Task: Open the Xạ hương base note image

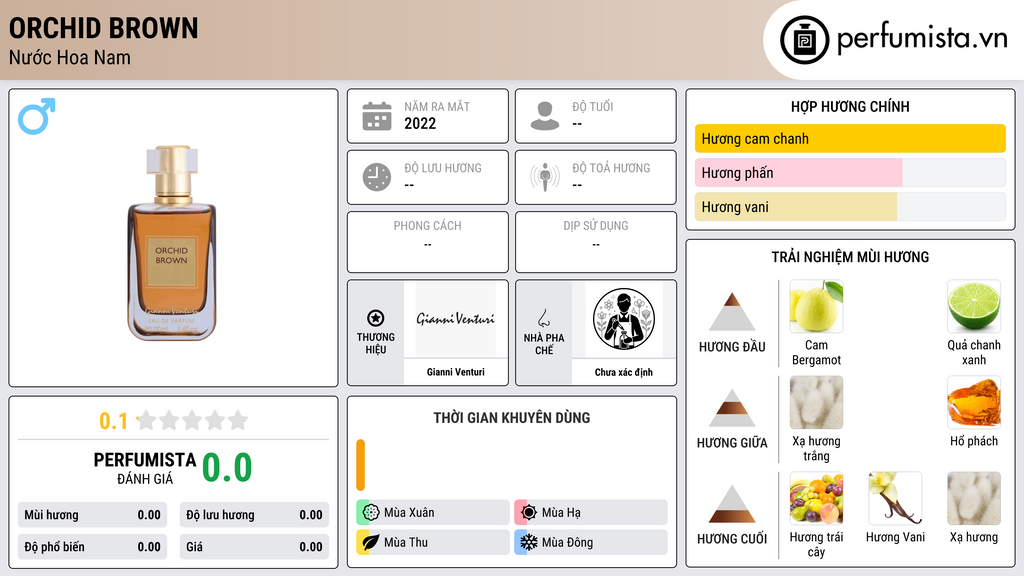Action: click(974, 498)
